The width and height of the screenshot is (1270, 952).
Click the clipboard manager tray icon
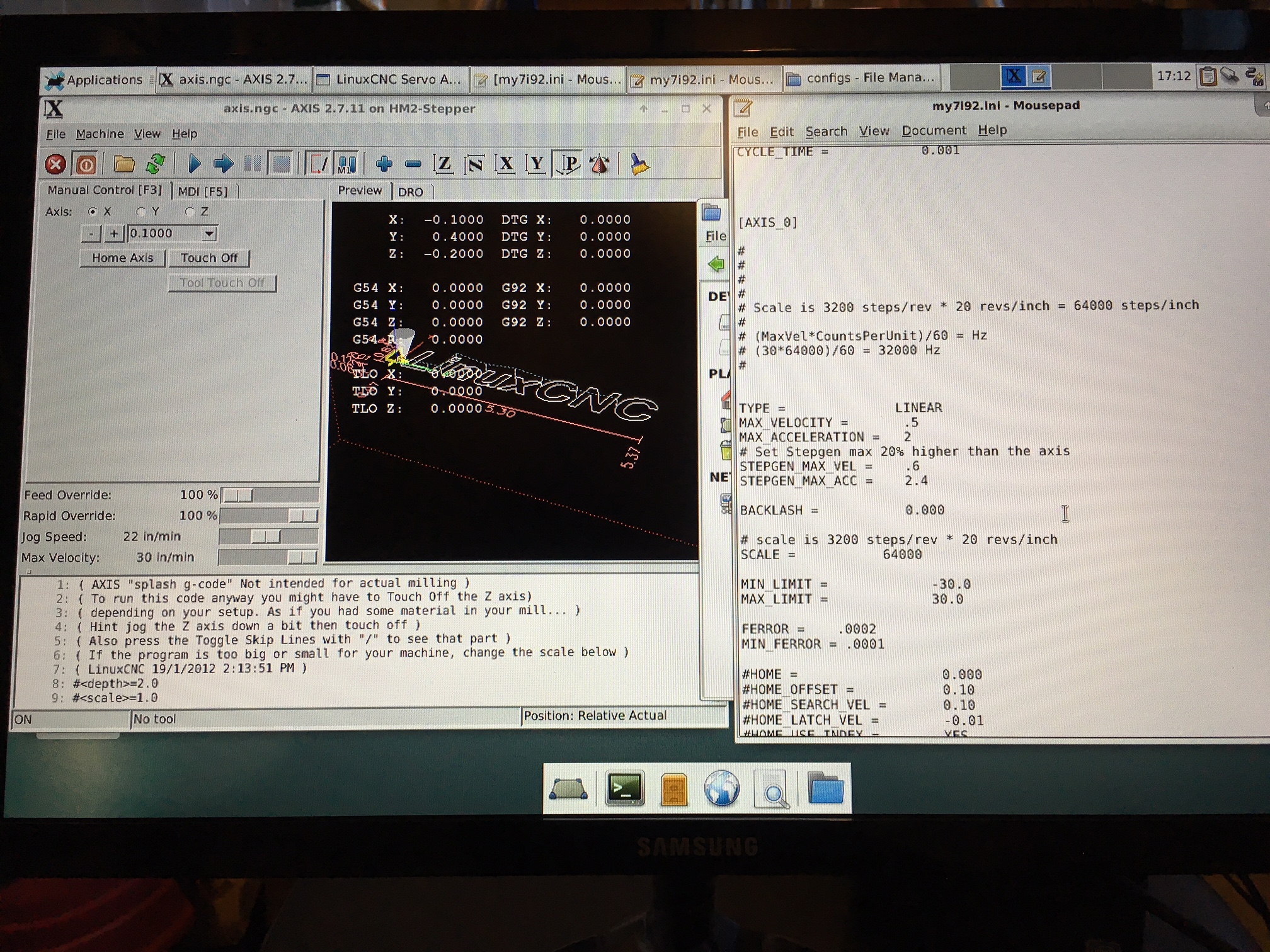[x=1208, y=76]
